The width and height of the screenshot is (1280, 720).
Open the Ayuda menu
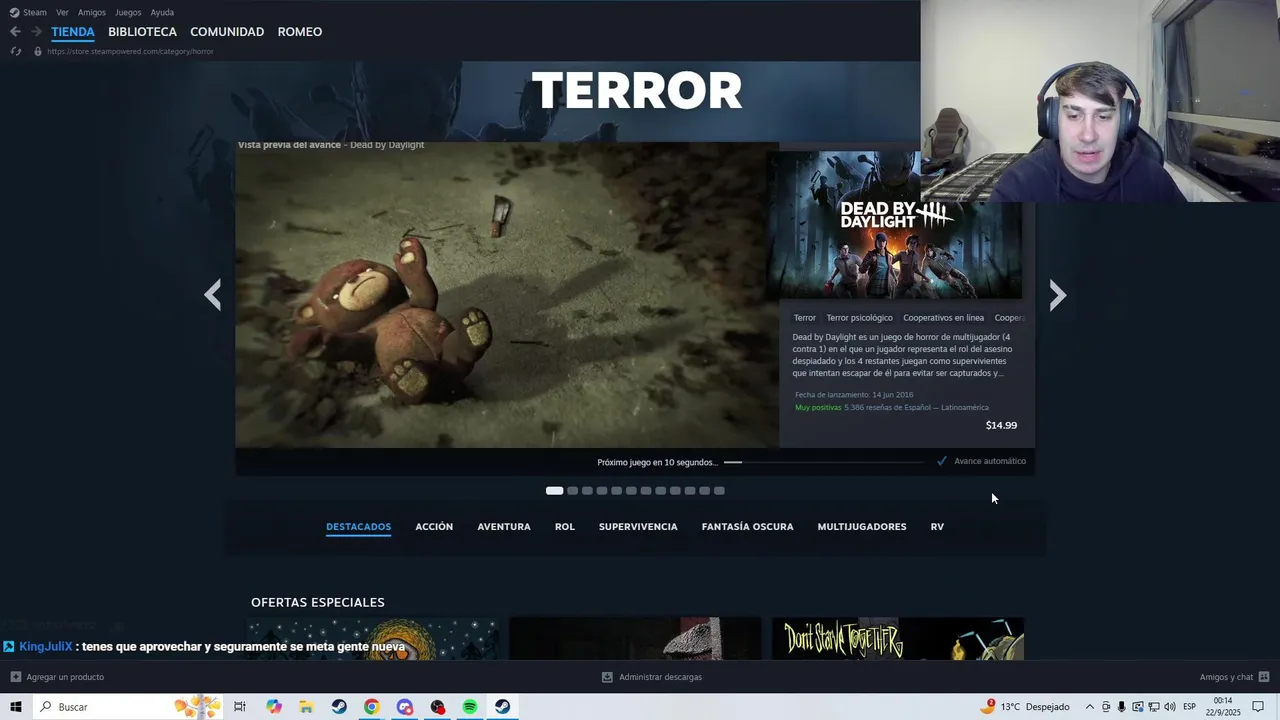click(162, 12)
